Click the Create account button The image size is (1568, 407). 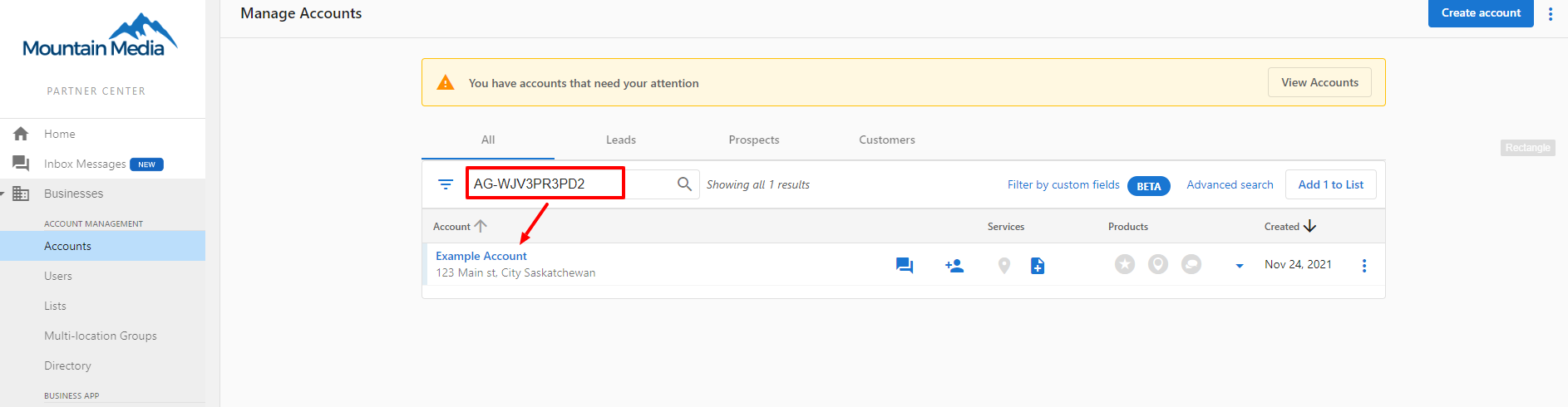pyautogui.click(x=1481, y=13)
